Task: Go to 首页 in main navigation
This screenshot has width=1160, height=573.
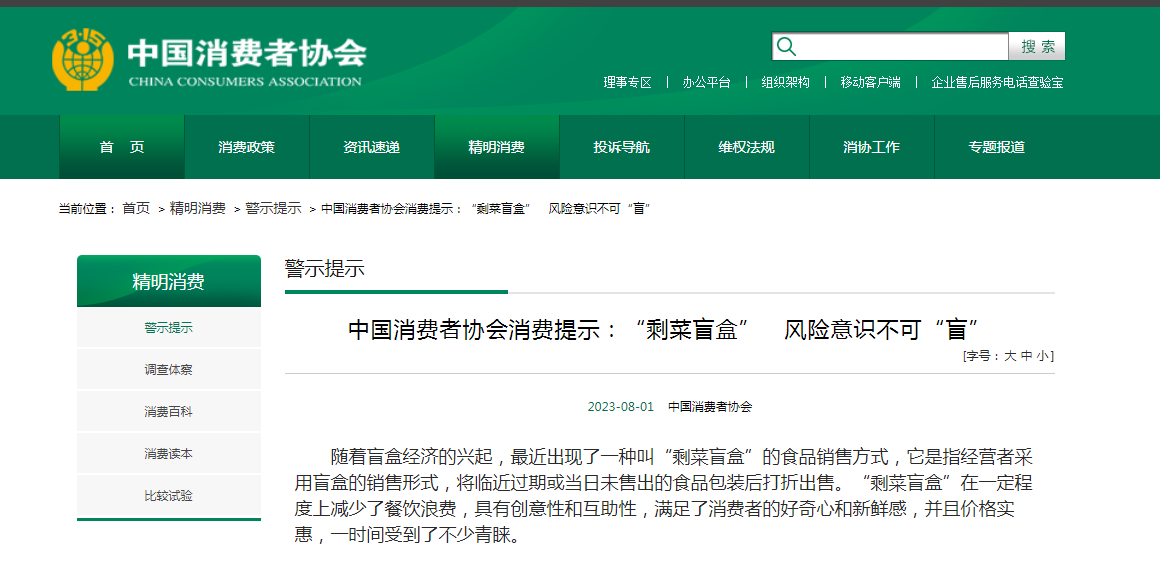Action: pyautogui.click(x=122, y=147)
